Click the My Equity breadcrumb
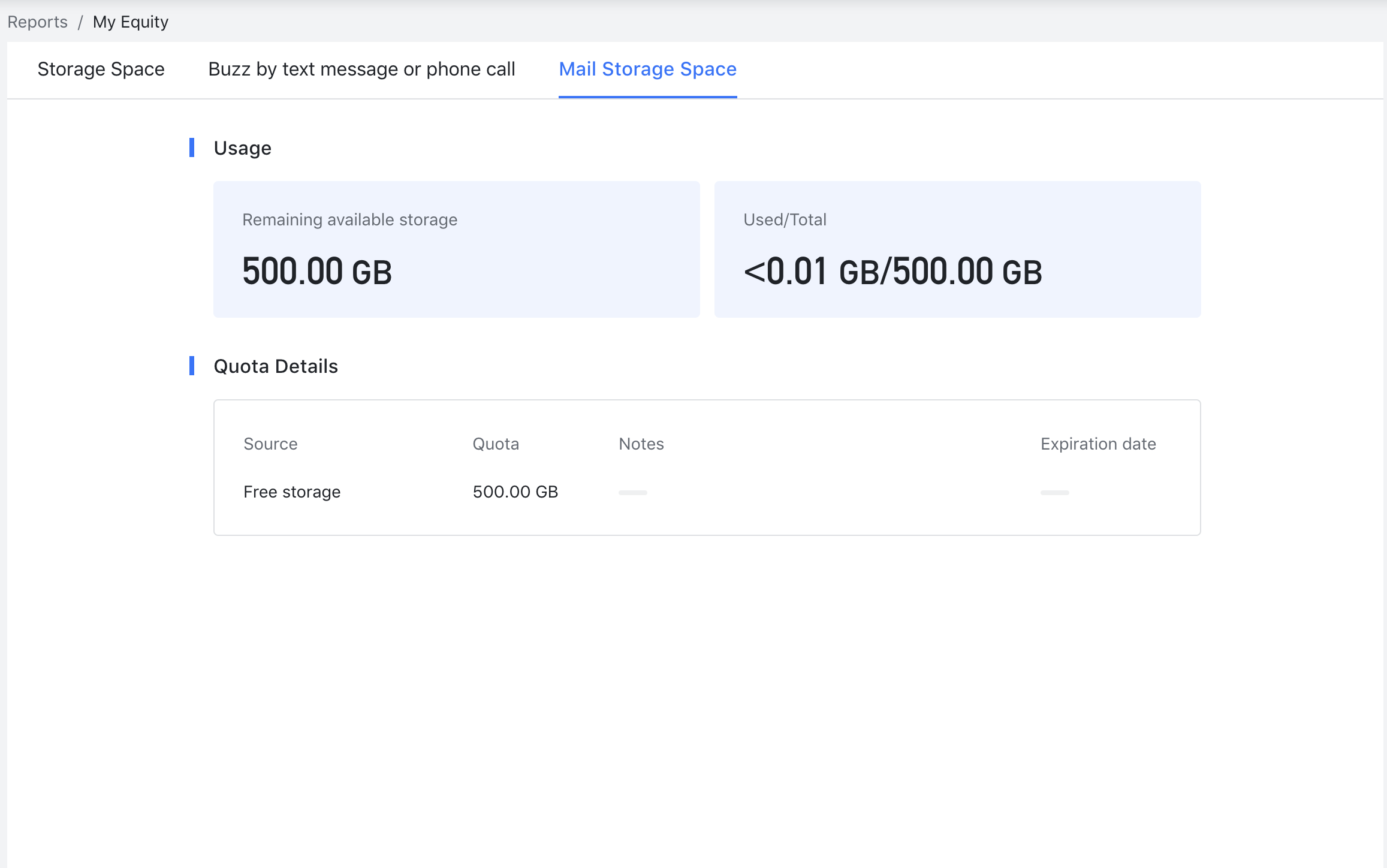 131,22
